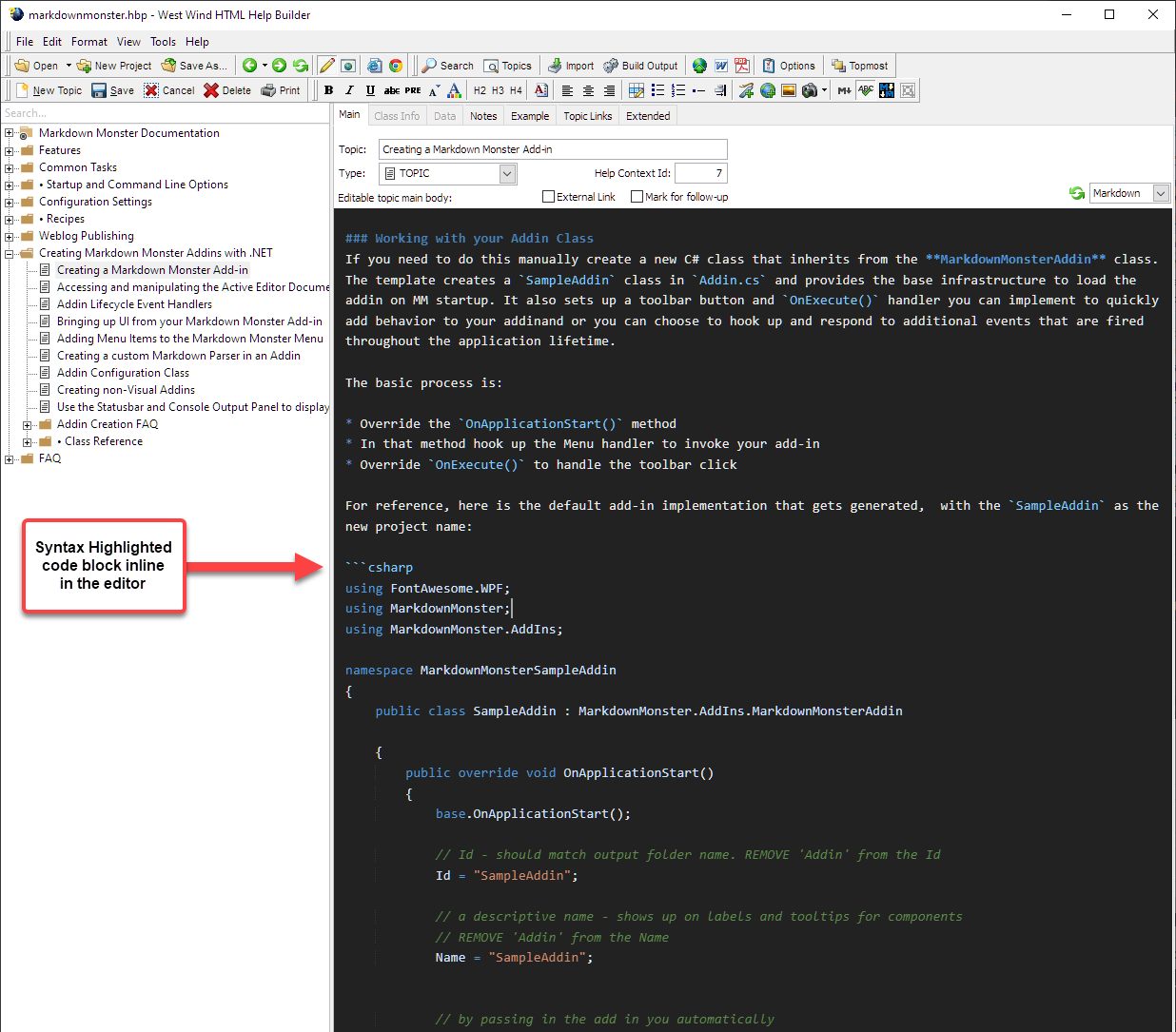The width and height of the screenshot is (1176, 1032).
Task: Export to Word document icon
Action: pos(721,66)
